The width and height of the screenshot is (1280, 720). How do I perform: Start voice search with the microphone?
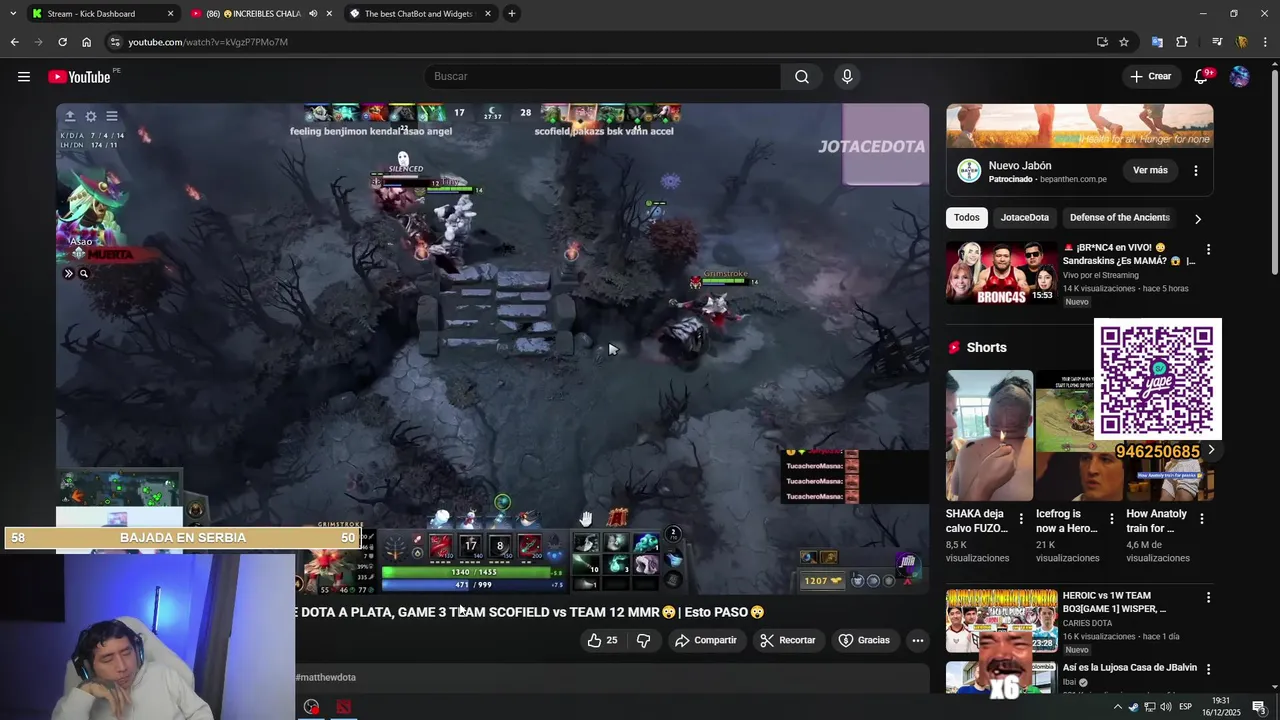click(x=847, y=77)
